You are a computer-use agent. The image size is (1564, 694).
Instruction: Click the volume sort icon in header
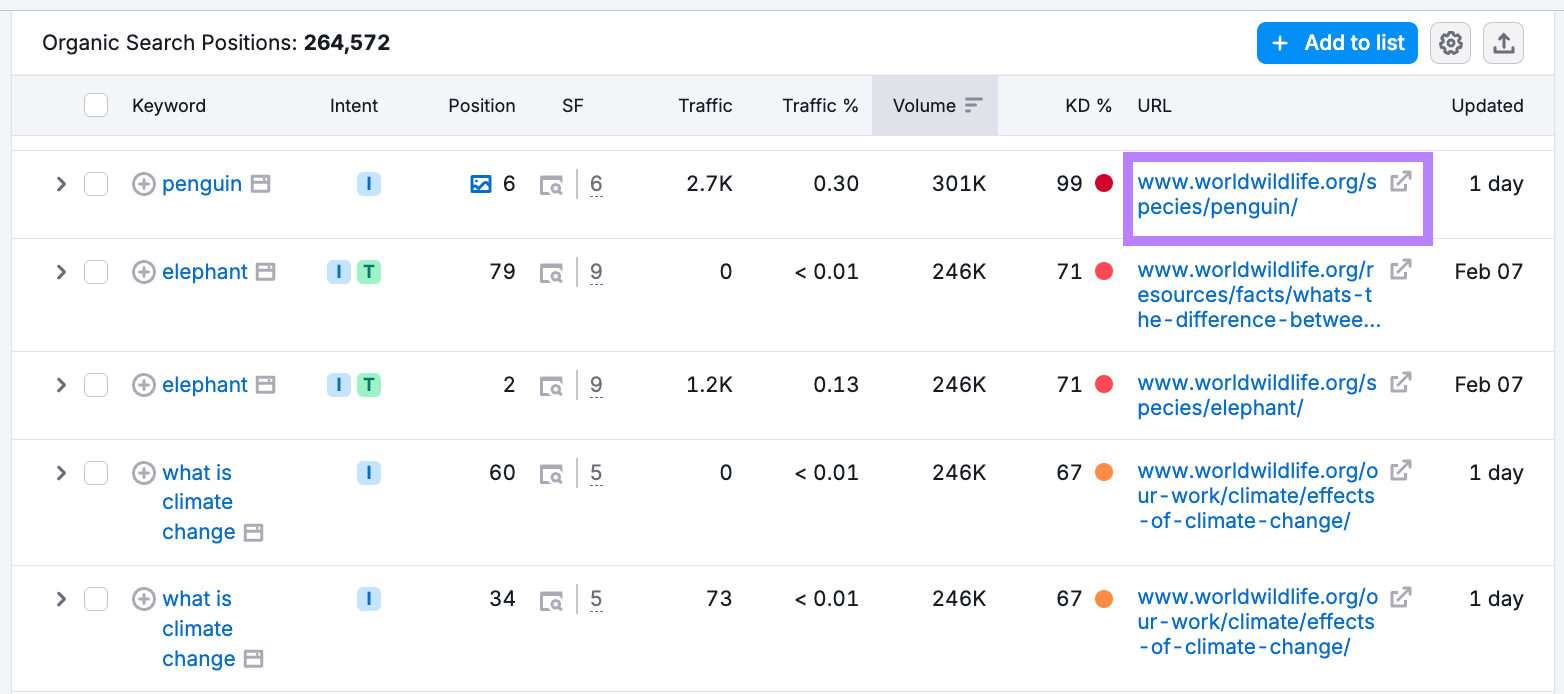(x=974, y=105)
